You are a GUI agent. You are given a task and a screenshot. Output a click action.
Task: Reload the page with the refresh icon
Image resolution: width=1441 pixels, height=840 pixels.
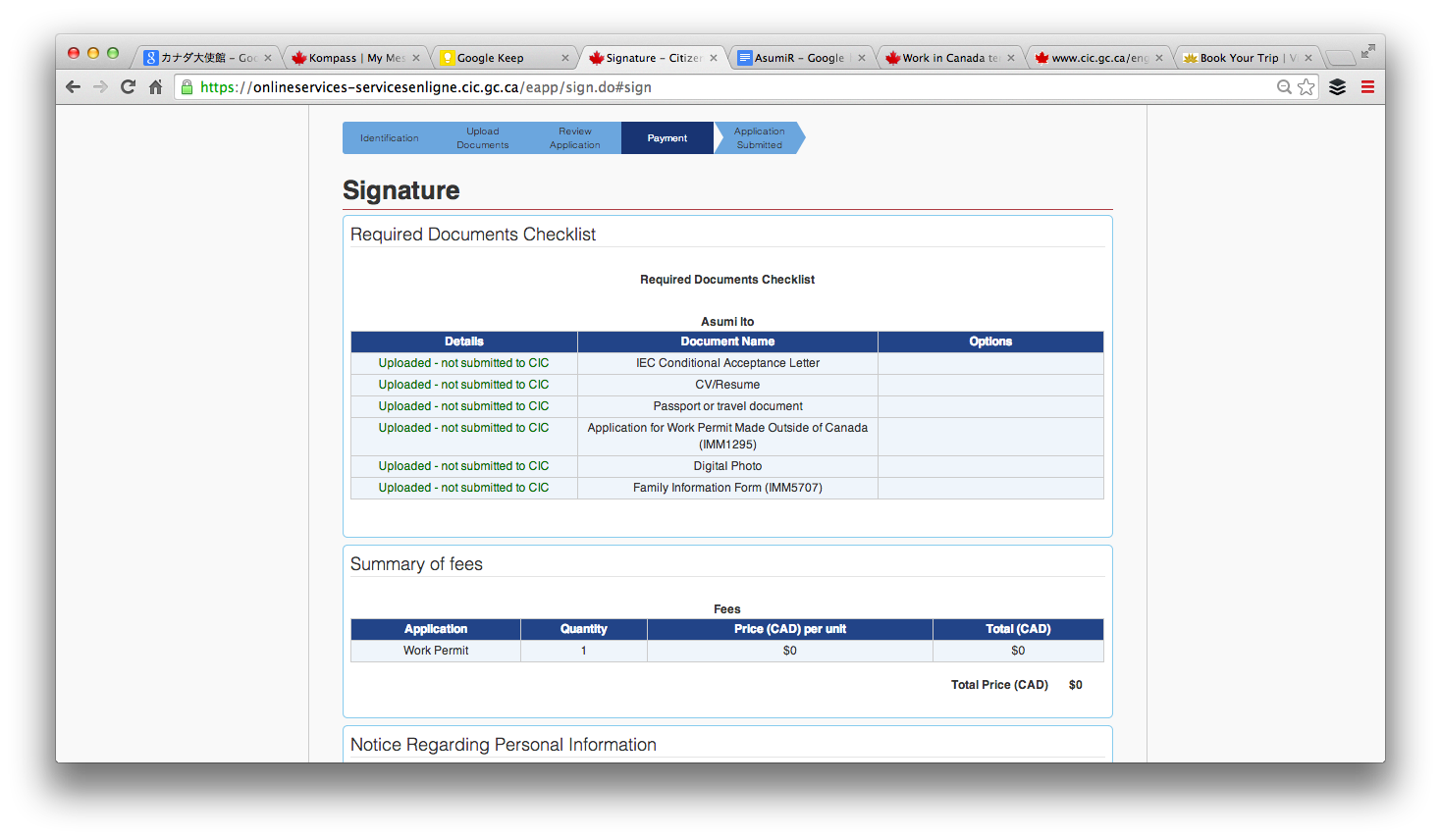click(128, 87)
